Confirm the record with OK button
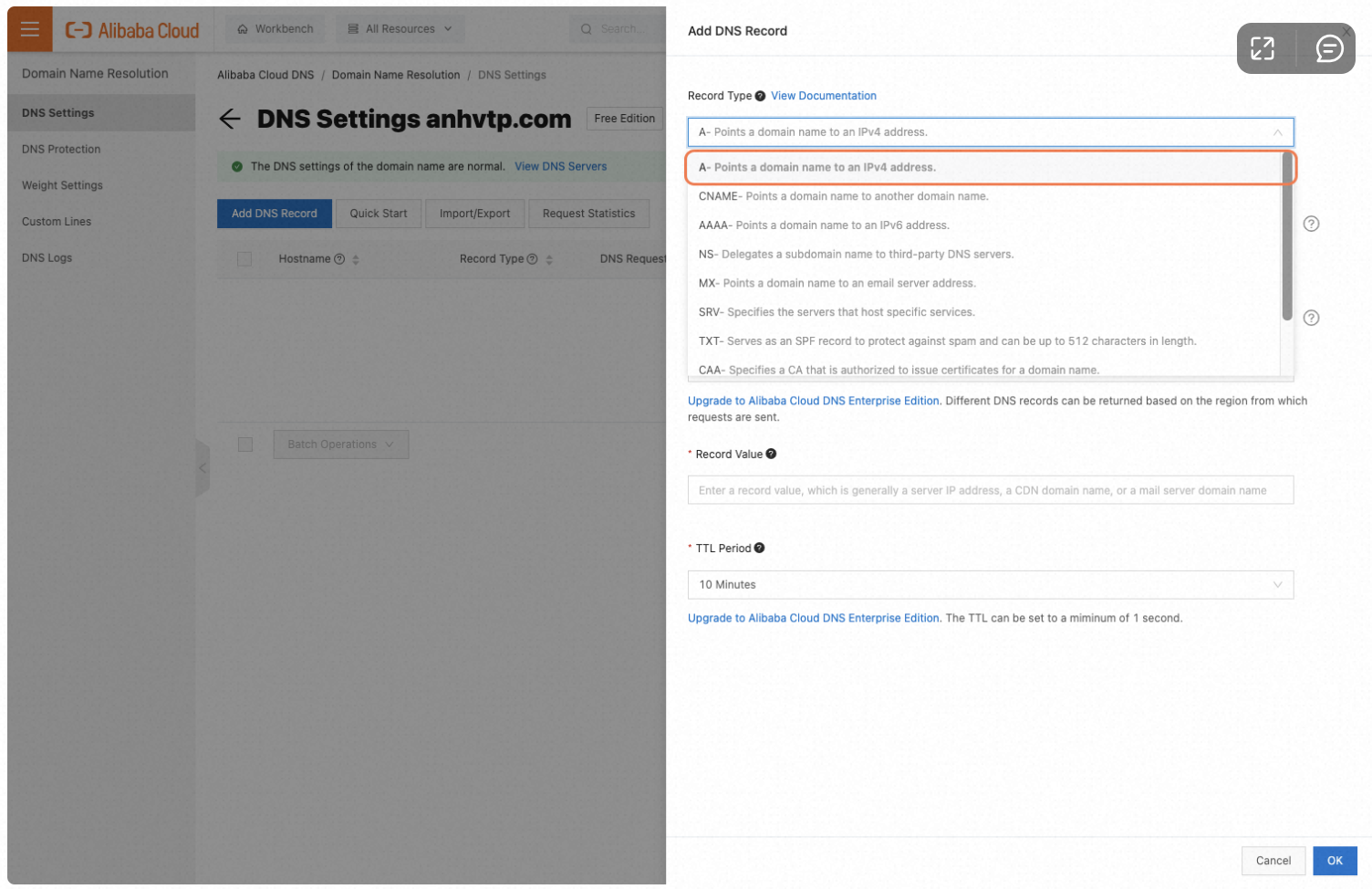 click(x=1335, y=861)
